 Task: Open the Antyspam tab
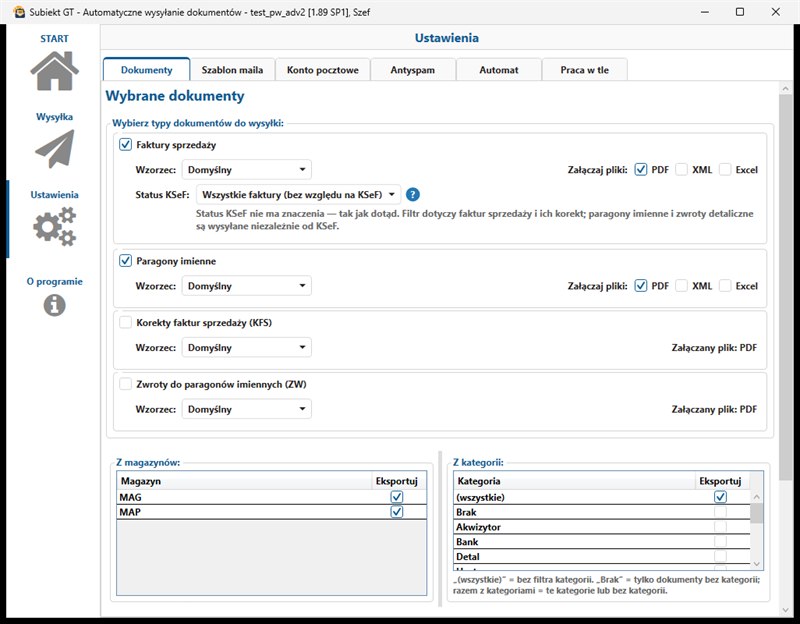click(x=413, y=69)
